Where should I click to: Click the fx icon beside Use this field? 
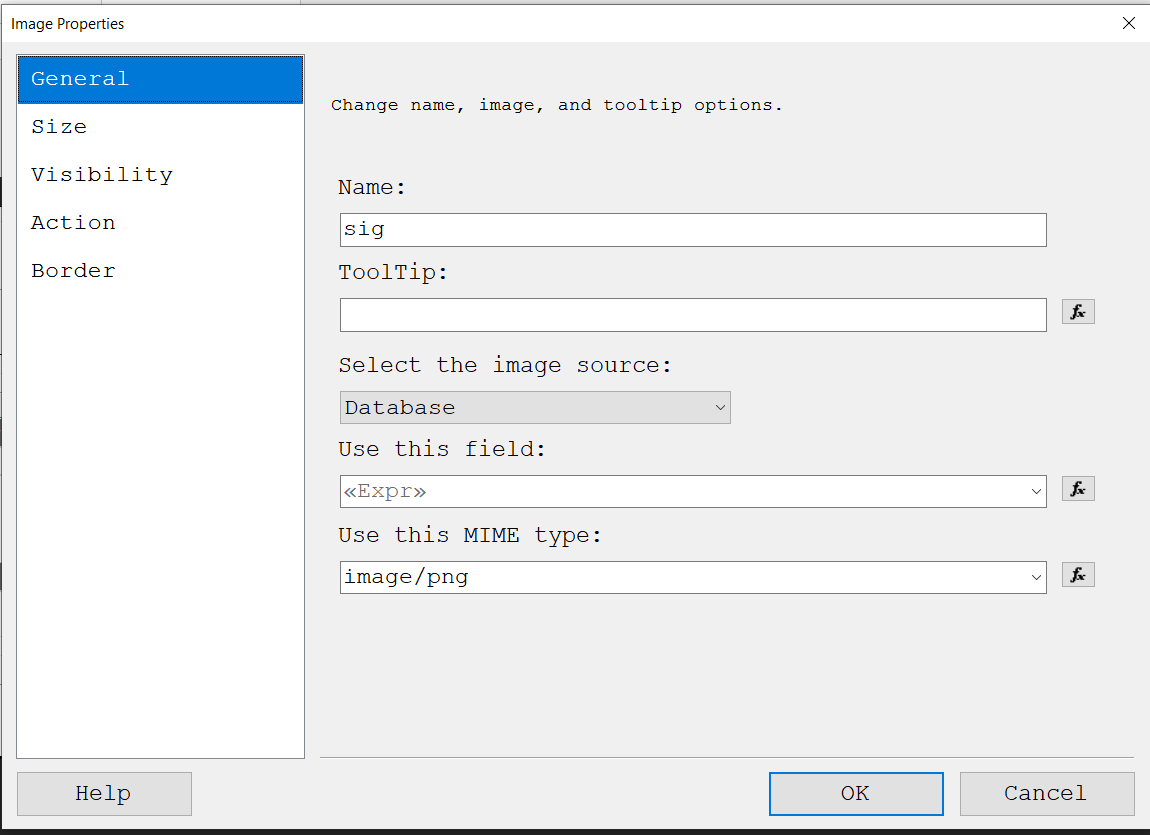tap(1077, 488)
